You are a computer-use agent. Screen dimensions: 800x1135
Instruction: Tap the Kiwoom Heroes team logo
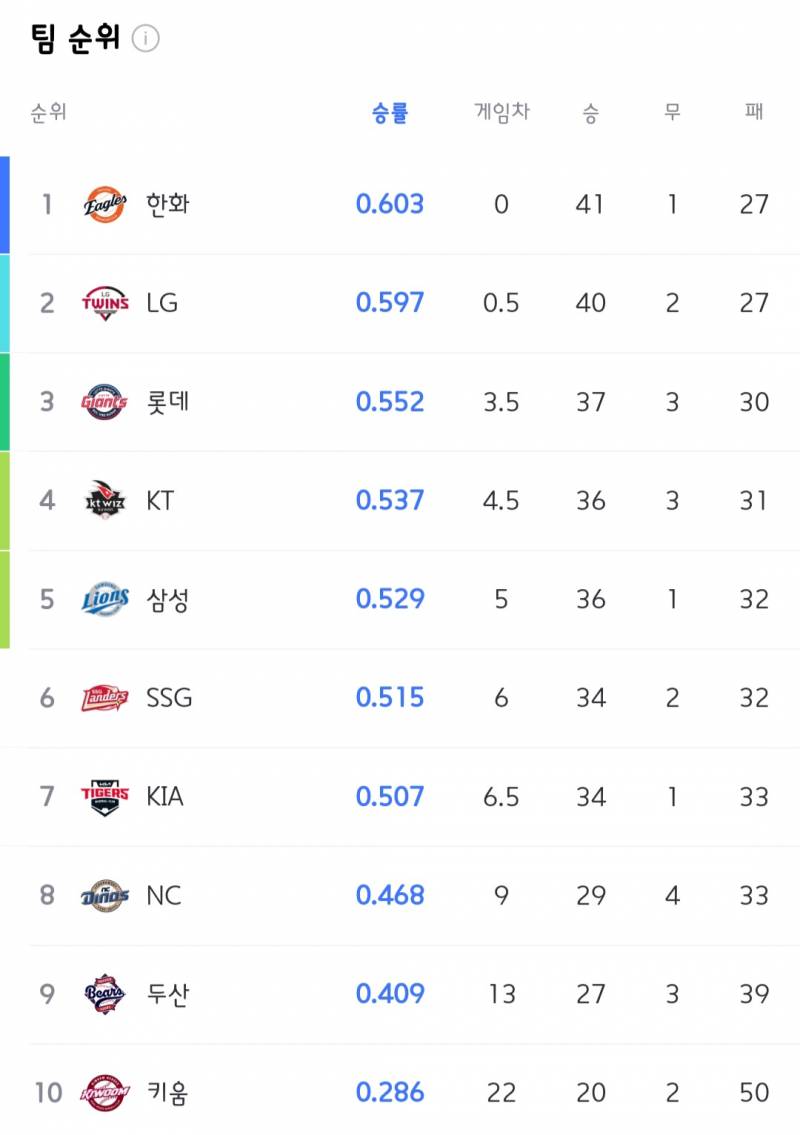coord(105,1092)
